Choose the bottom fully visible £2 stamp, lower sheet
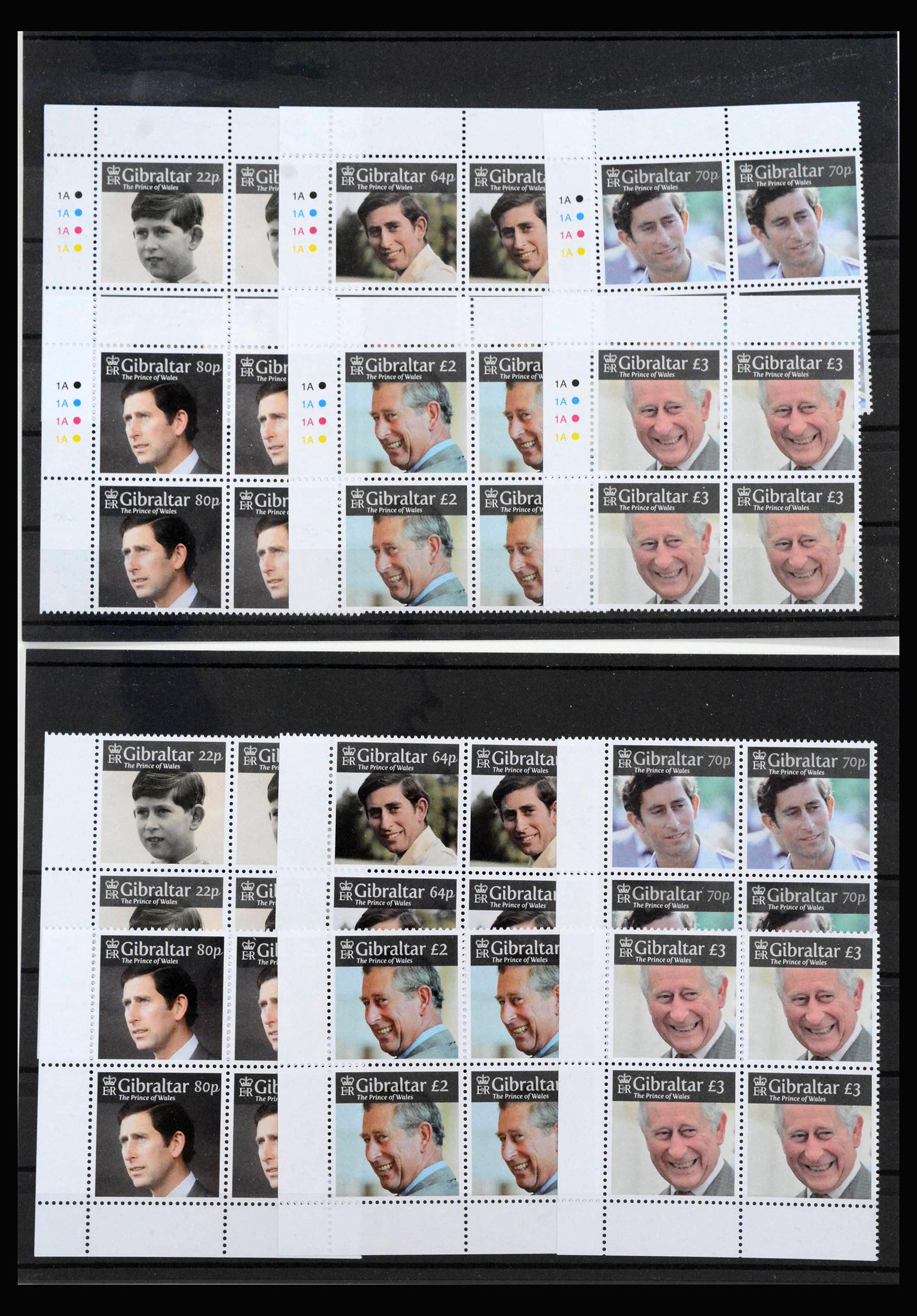Screen dimensions: 917x1316 point(397,1133)
